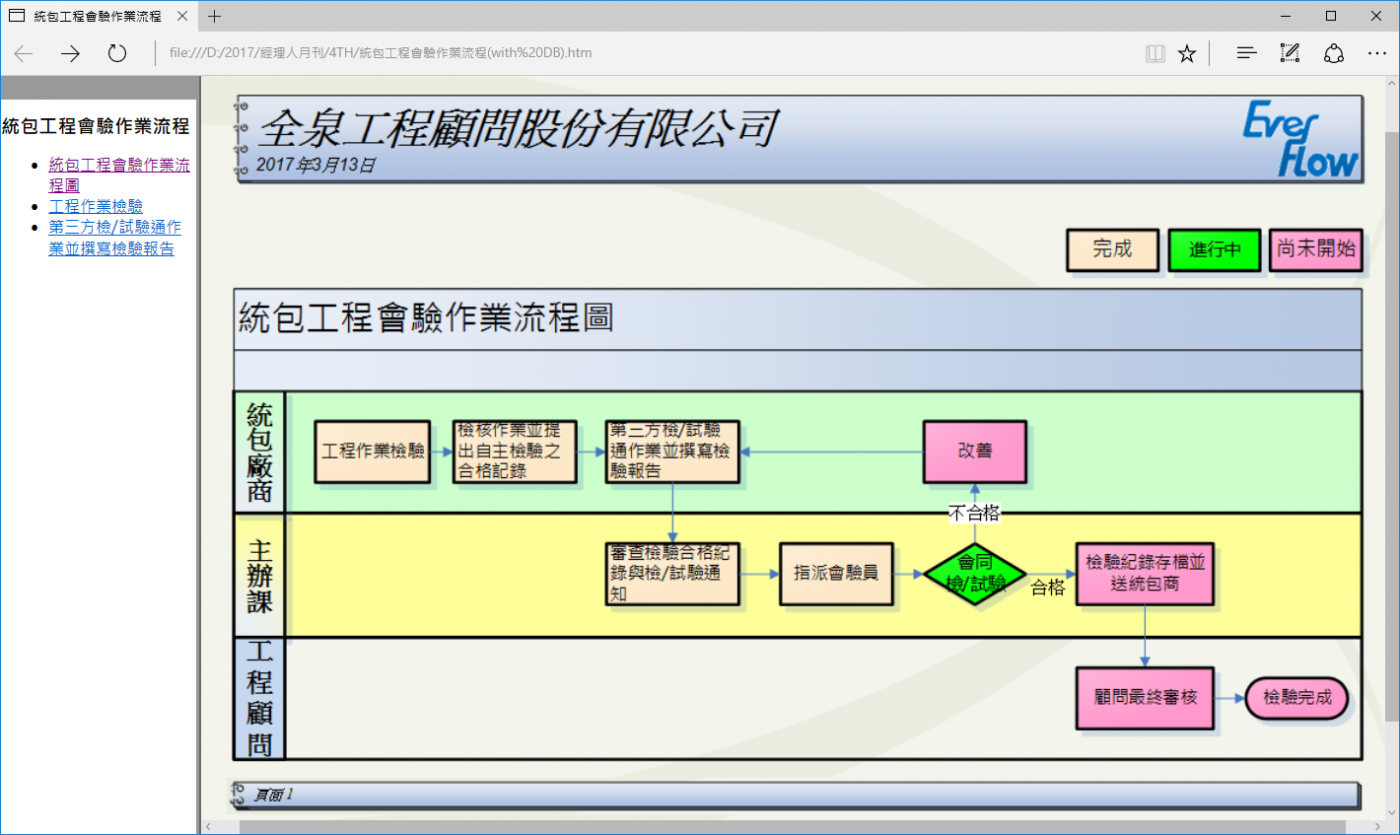This screenshot has height=835, width=1400.
Task: Close the browser window
Action: tap(1377, 16)
